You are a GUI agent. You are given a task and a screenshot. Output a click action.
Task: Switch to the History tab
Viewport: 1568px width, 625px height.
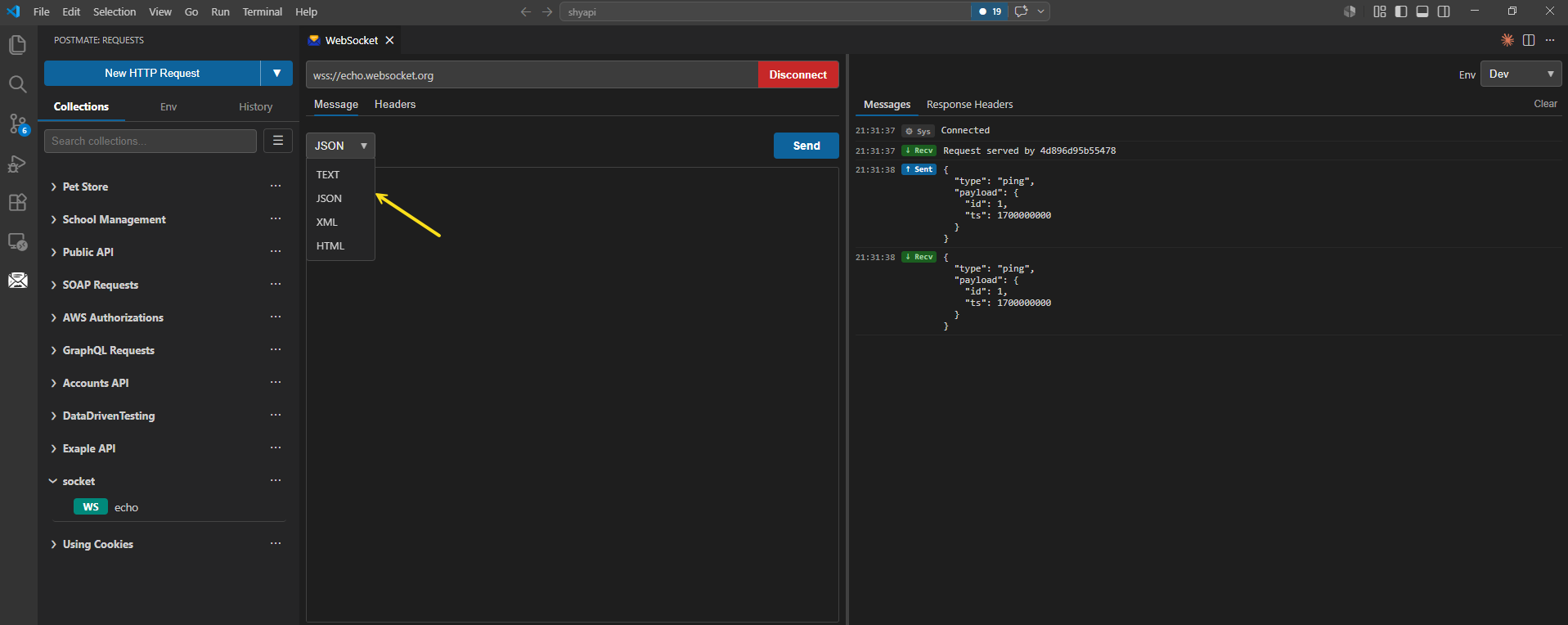click(x=255, y=106)
